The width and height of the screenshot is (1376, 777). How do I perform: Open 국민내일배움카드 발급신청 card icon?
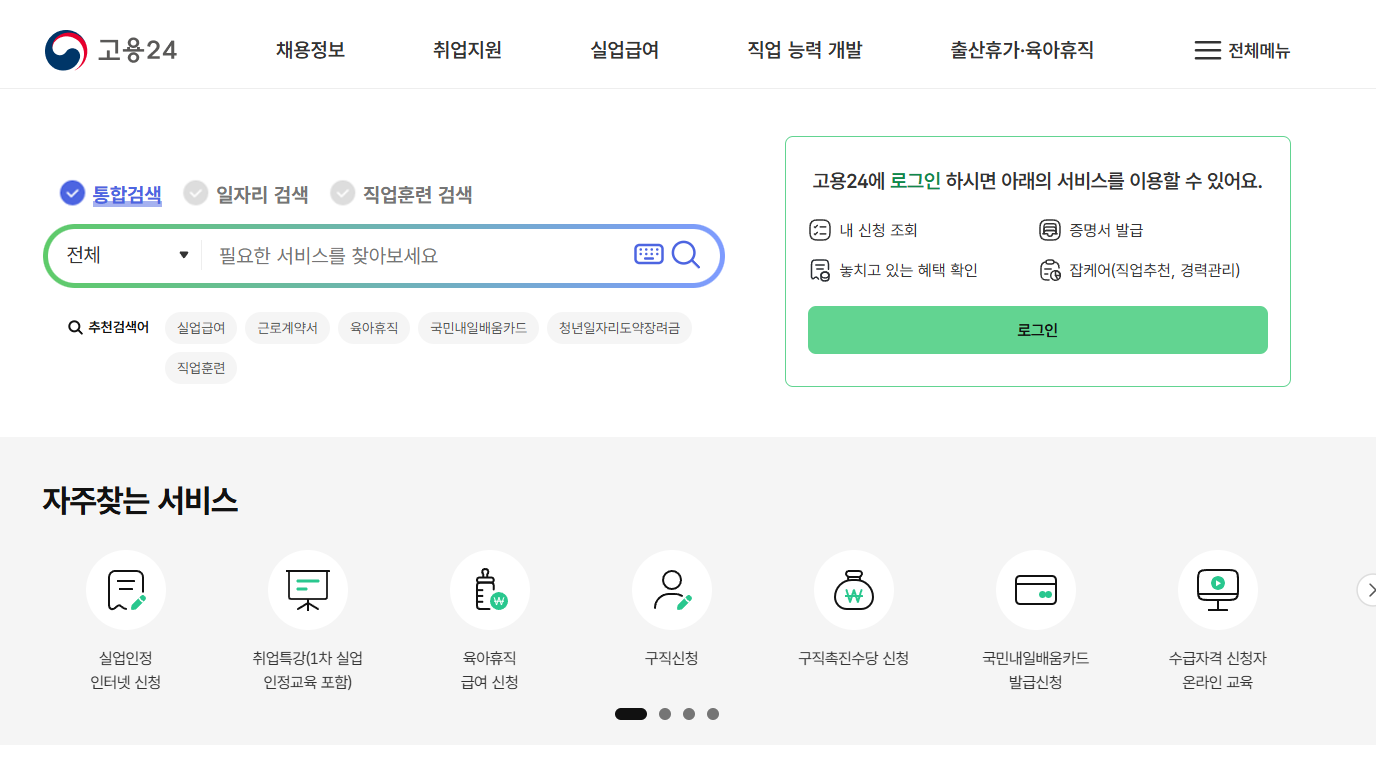(1036, 590)
